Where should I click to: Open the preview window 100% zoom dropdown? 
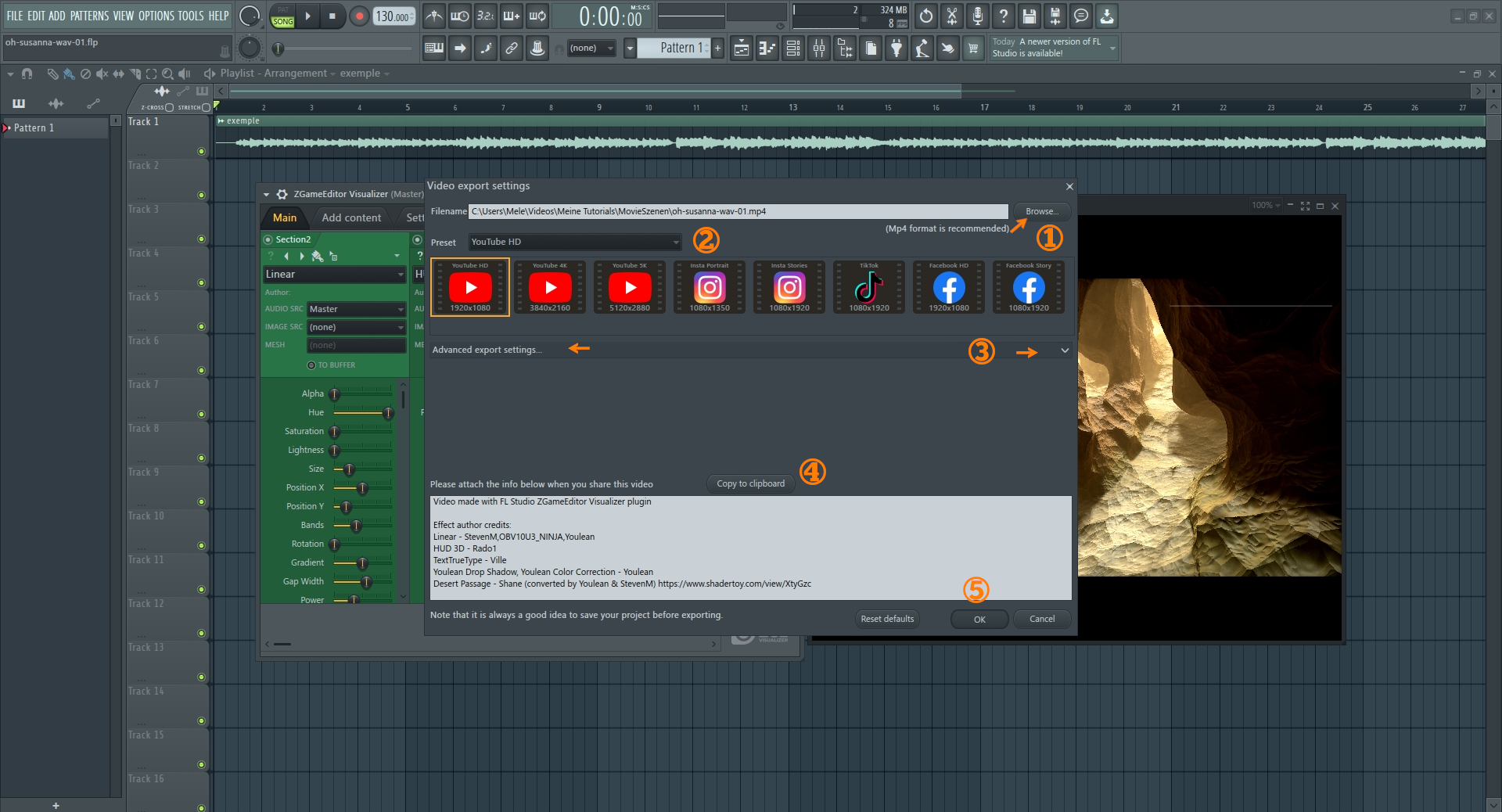point(1266,206)
